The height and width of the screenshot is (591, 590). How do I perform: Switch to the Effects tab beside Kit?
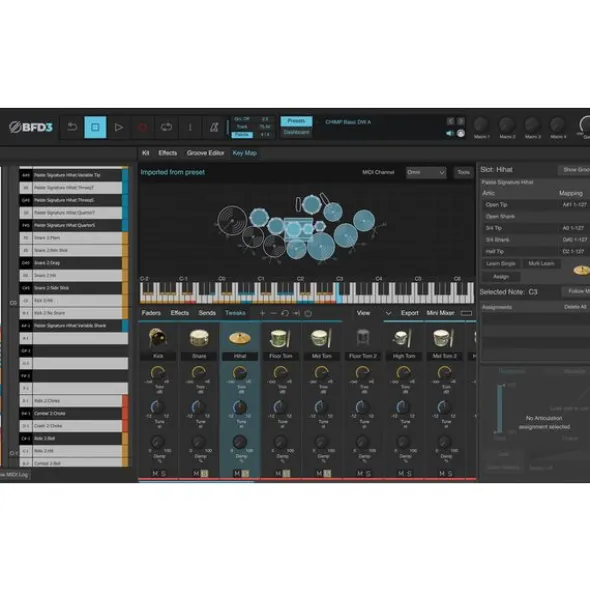pos(167,153)
